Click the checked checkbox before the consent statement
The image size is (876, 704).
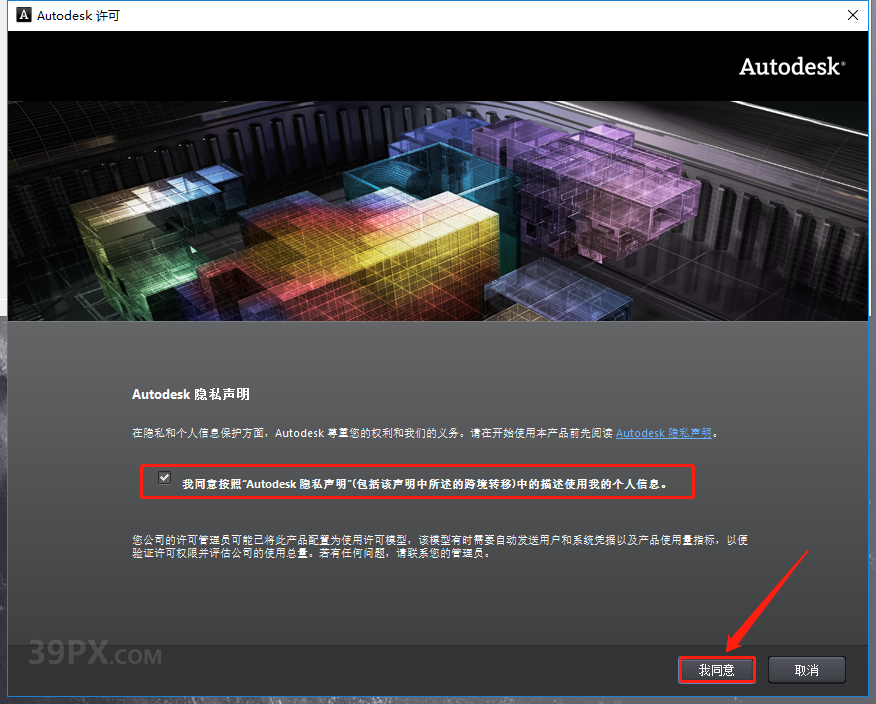tap(163, 478)
